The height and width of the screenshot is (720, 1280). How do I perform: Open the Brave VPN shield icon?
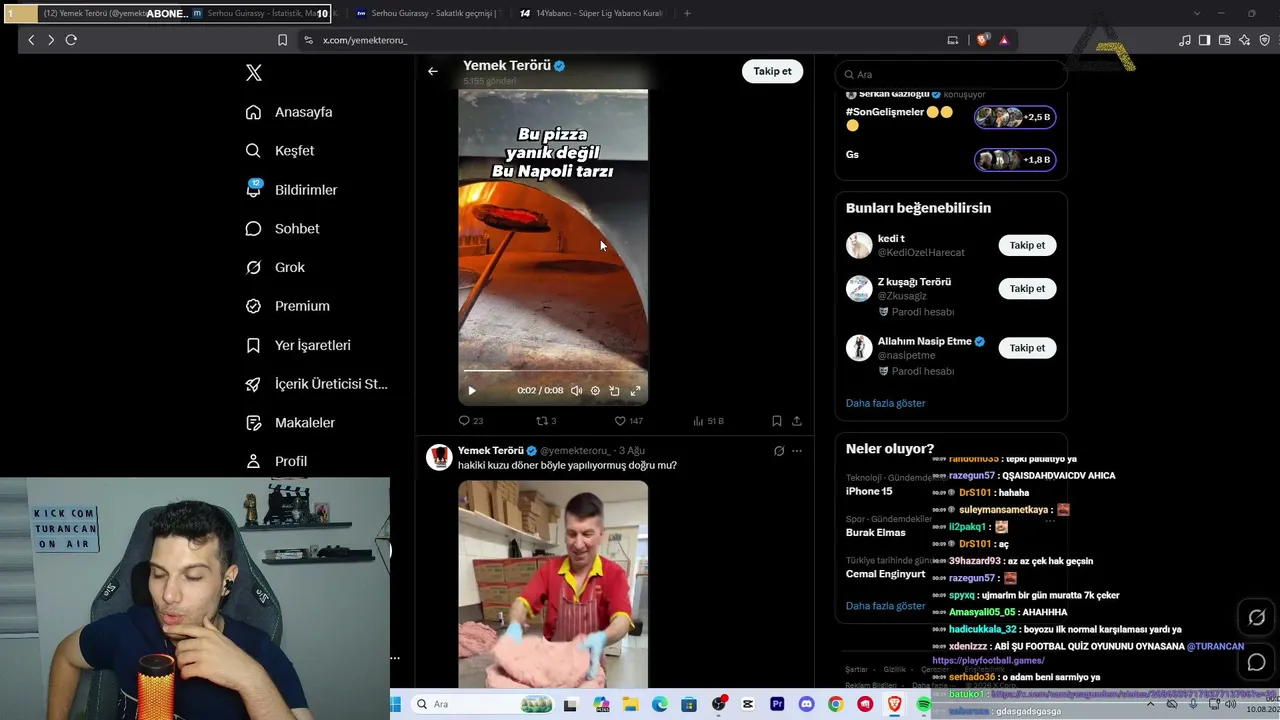pos(1265,40)
